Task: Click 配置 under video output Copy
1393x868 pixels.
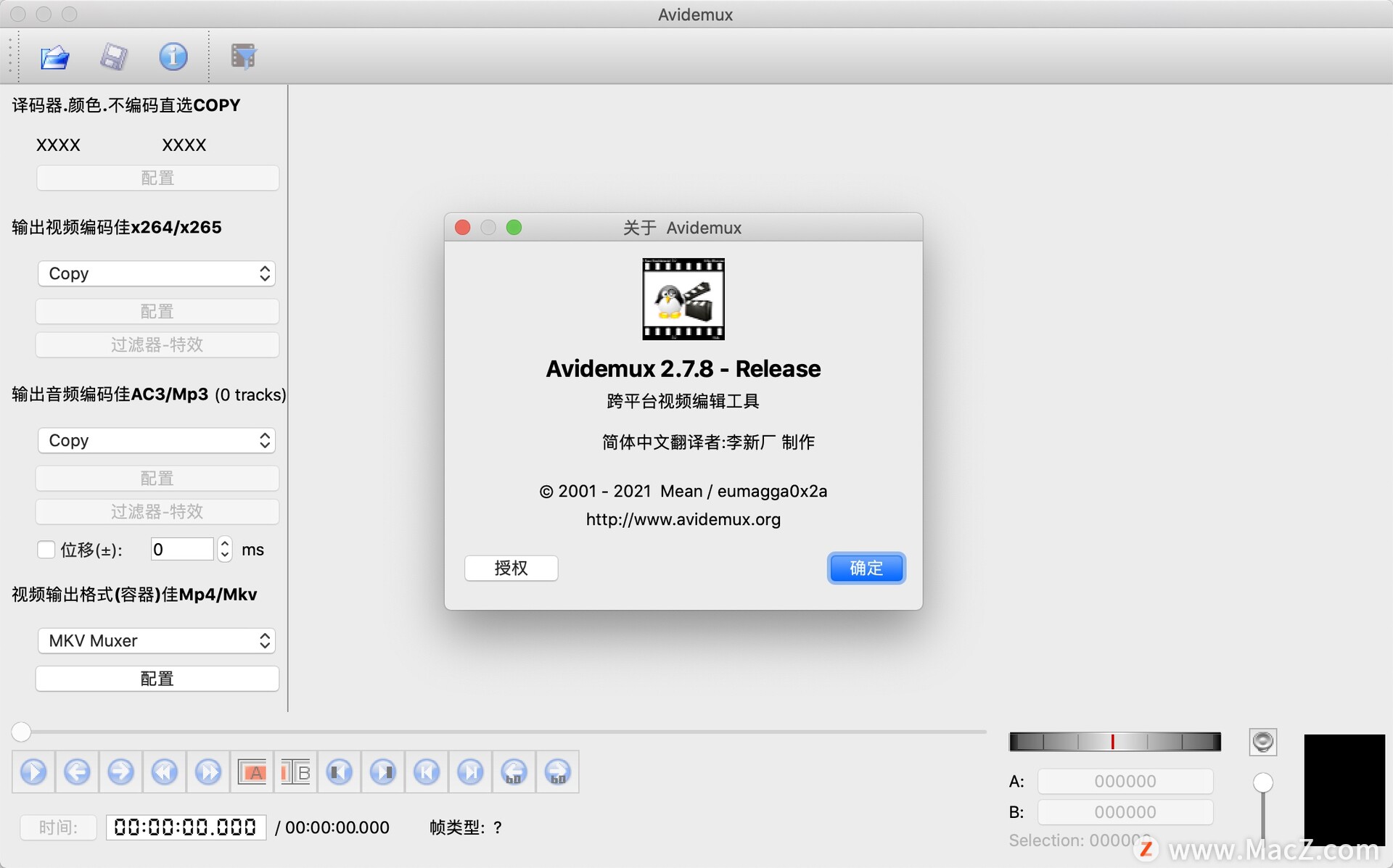Action: click(x=157, y=311)
